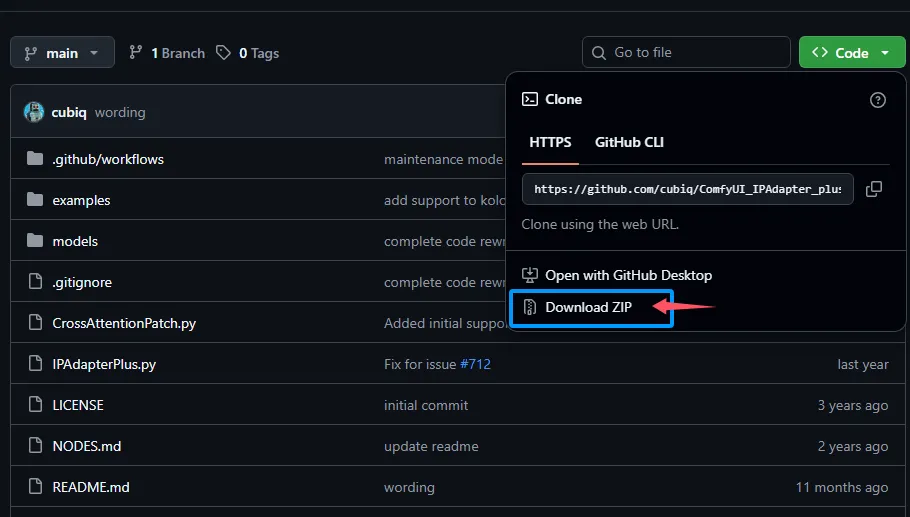Click 'Clone using the web URL.' text
Viewport: 910px width, 517px height.
600,224
